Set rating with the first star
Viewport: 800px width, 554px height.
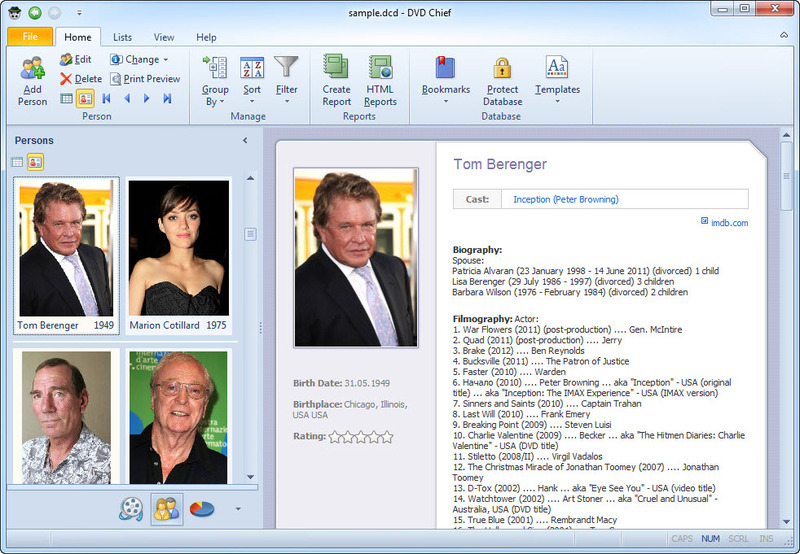pyautogui.click(x=335, y=437)
